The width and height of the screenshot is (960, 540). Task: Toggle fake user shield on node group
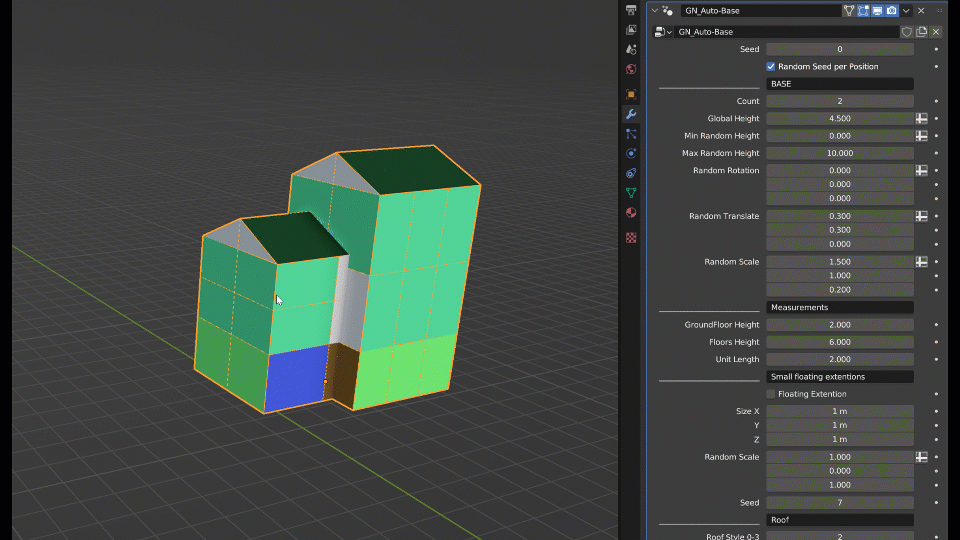tap(907, 32)
